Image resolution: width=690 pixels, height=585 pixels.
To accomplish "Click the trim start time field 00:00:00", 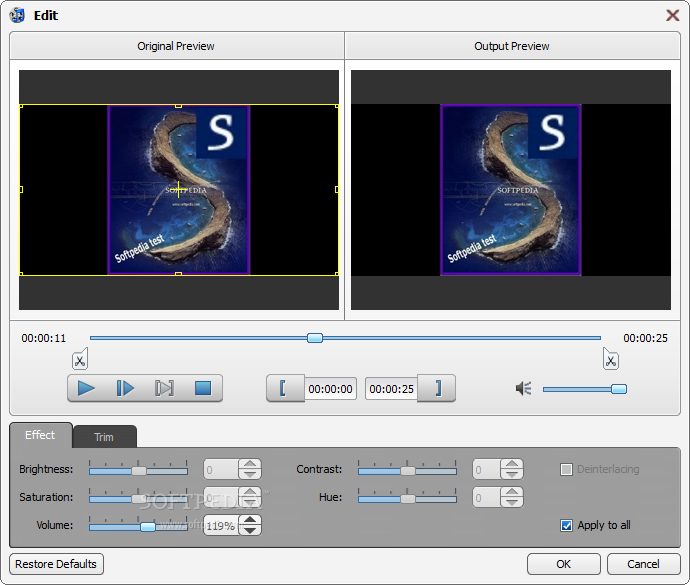I will pyautogui.click(x=330, y=389).
